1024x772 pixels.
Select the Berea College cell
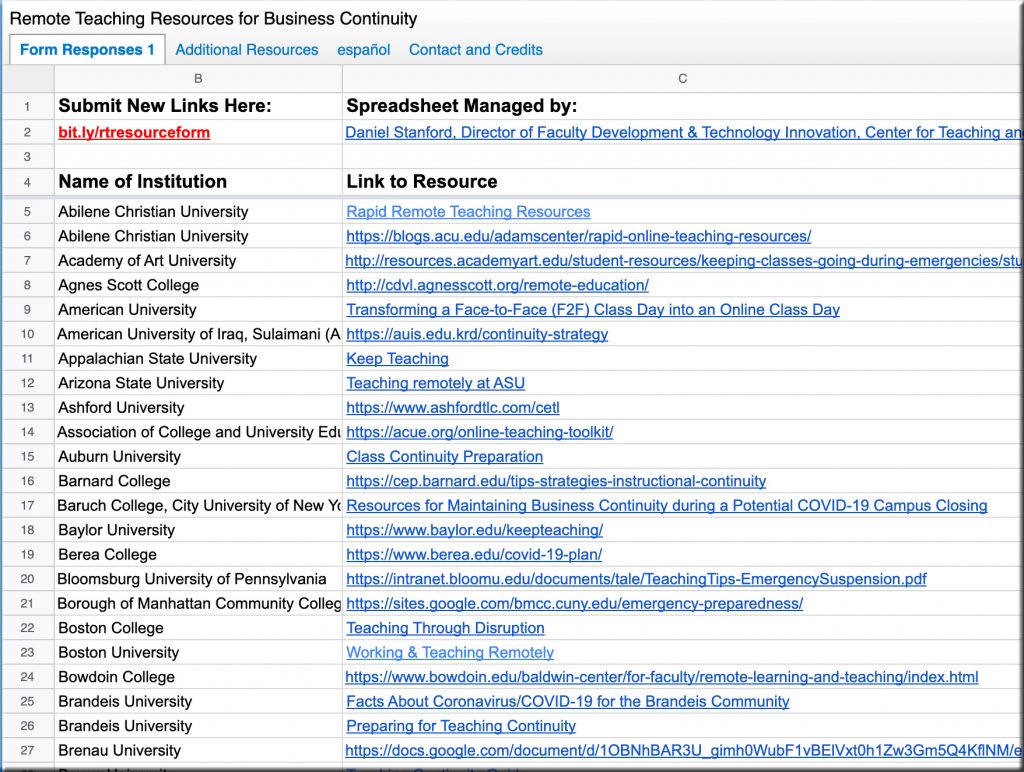click(198, 555)
